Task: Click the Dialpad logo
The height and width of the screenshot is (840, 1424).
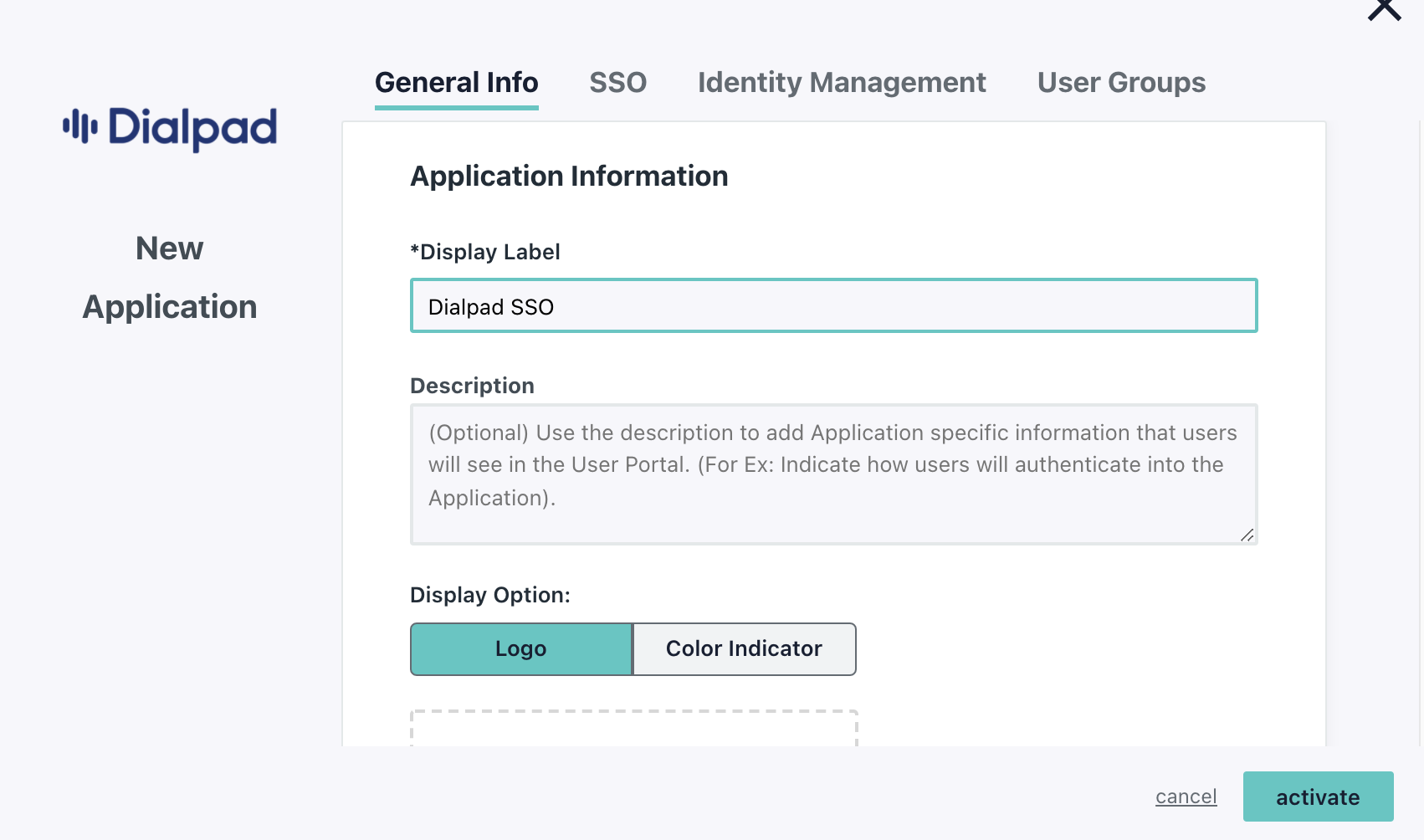Action: (x=170, y=128)
